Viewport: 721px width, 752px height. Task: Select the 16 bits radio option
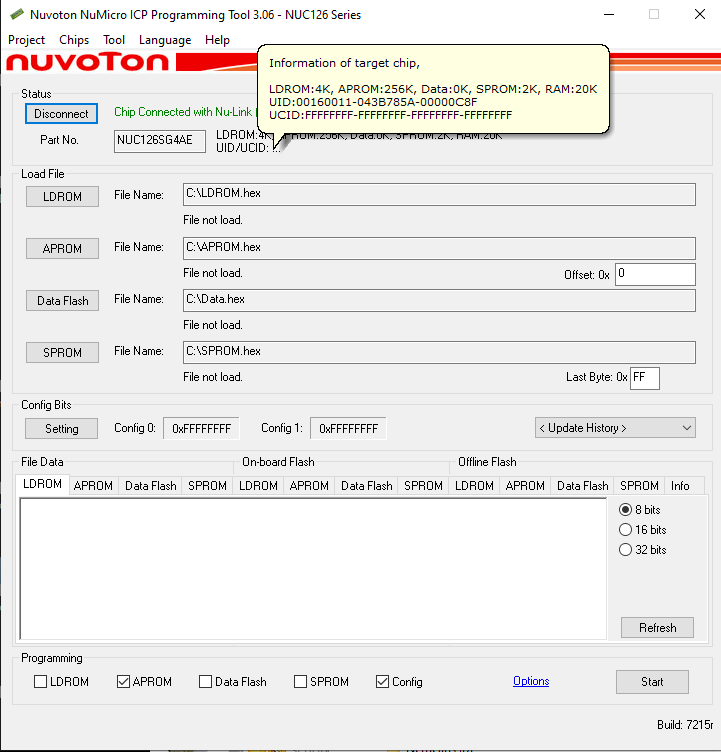[x=642, y=529]
